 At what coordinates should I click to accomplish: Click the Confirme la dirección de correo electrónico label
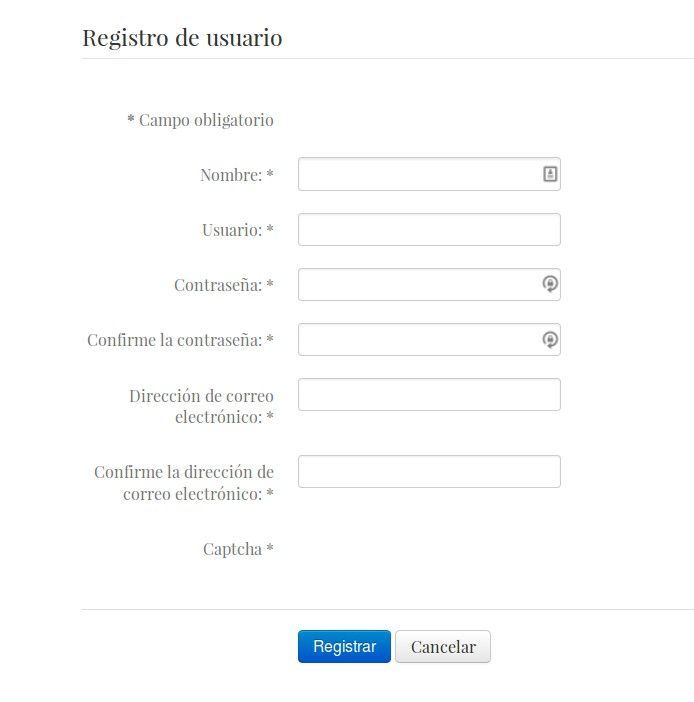tap(184, 483)
